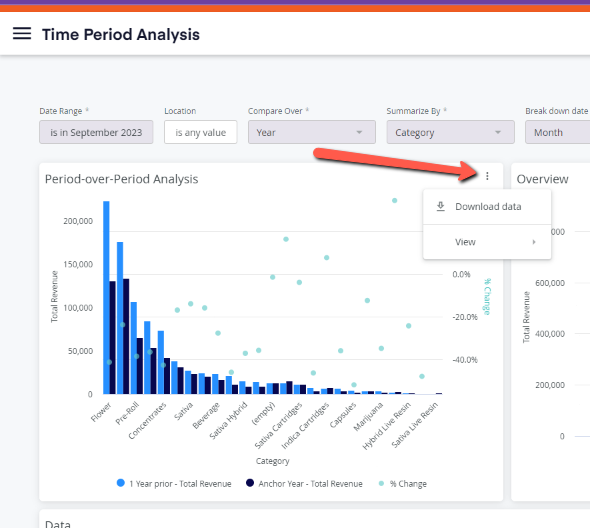Click the dark navy Anchor Year legend dot
The width and height of the screenshot is (590, 528).
250,483
